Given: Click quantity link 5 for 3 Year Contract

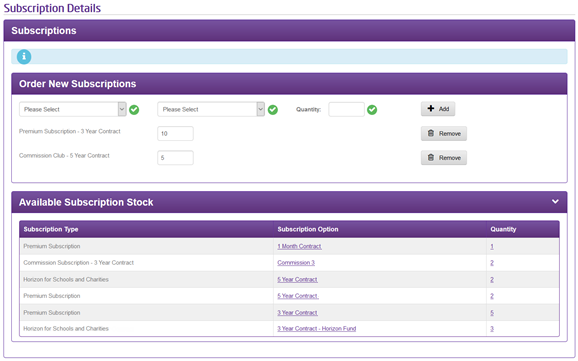Looking at the screenshot, I should point(492,313).
